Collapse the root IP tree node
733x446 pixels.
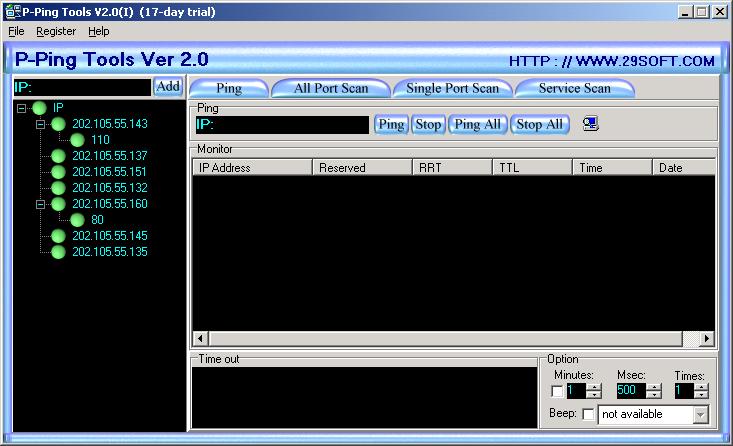[22, 108]
